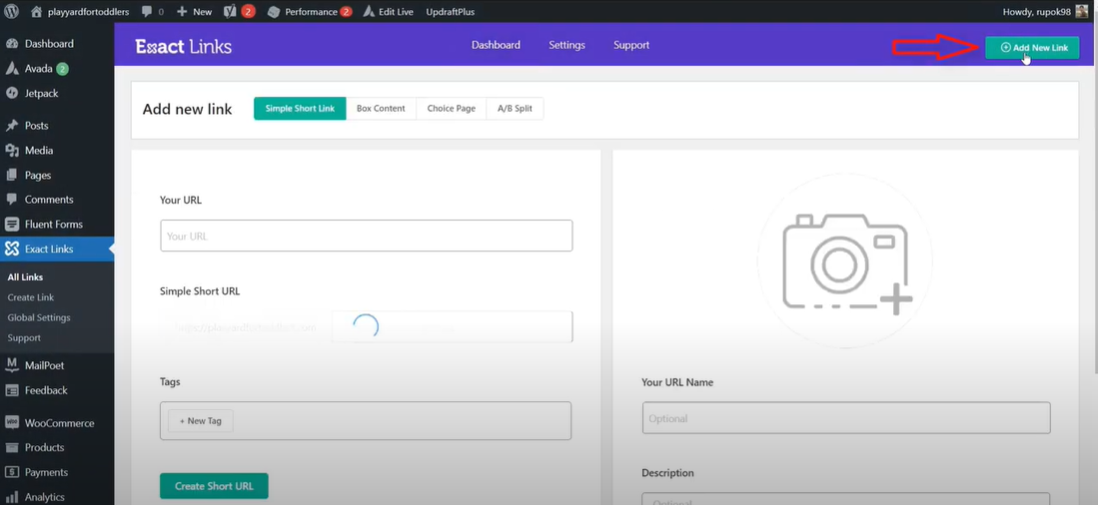Open Performance menu in admin bar
The image size is (1098, 505).
(x=310, y=11)
